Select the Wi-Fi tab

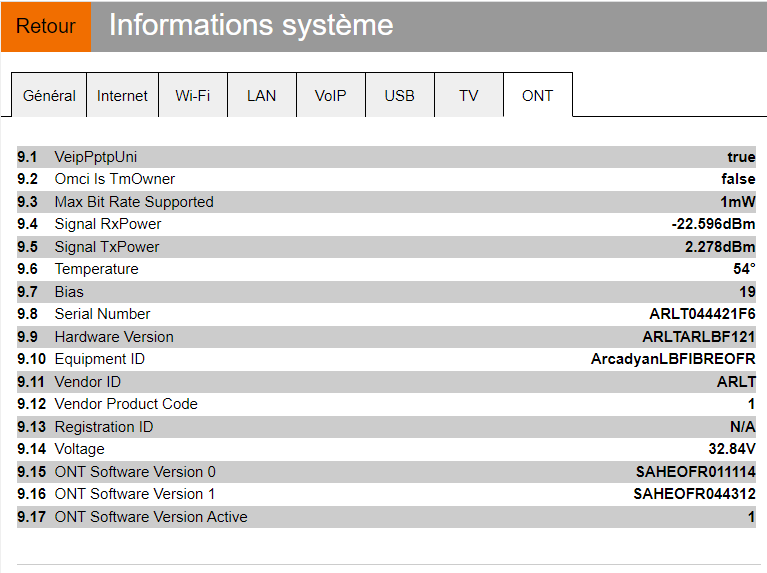tap(192, 96)
